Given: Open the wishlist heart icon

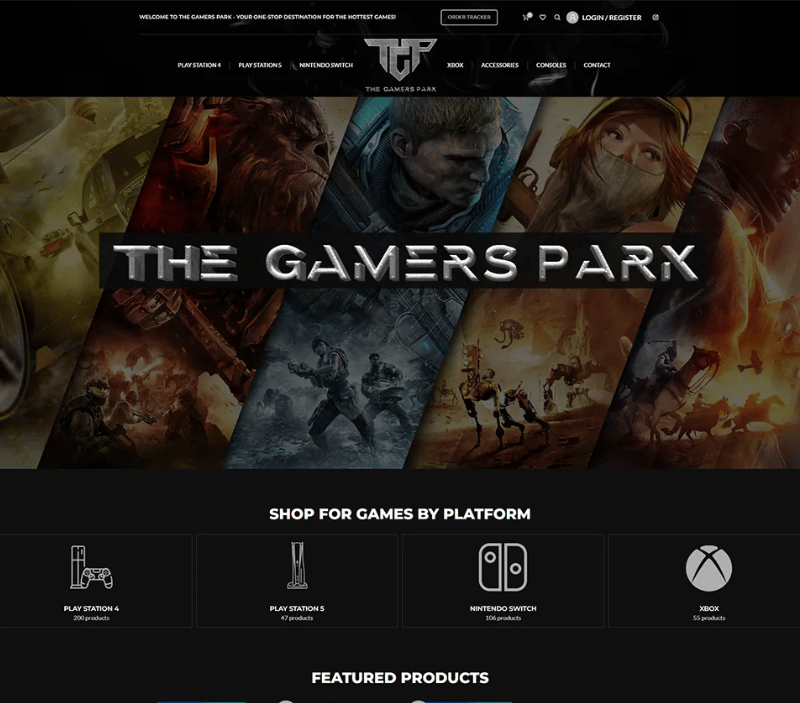Looking at the screenshot, I should click(542, 17).
